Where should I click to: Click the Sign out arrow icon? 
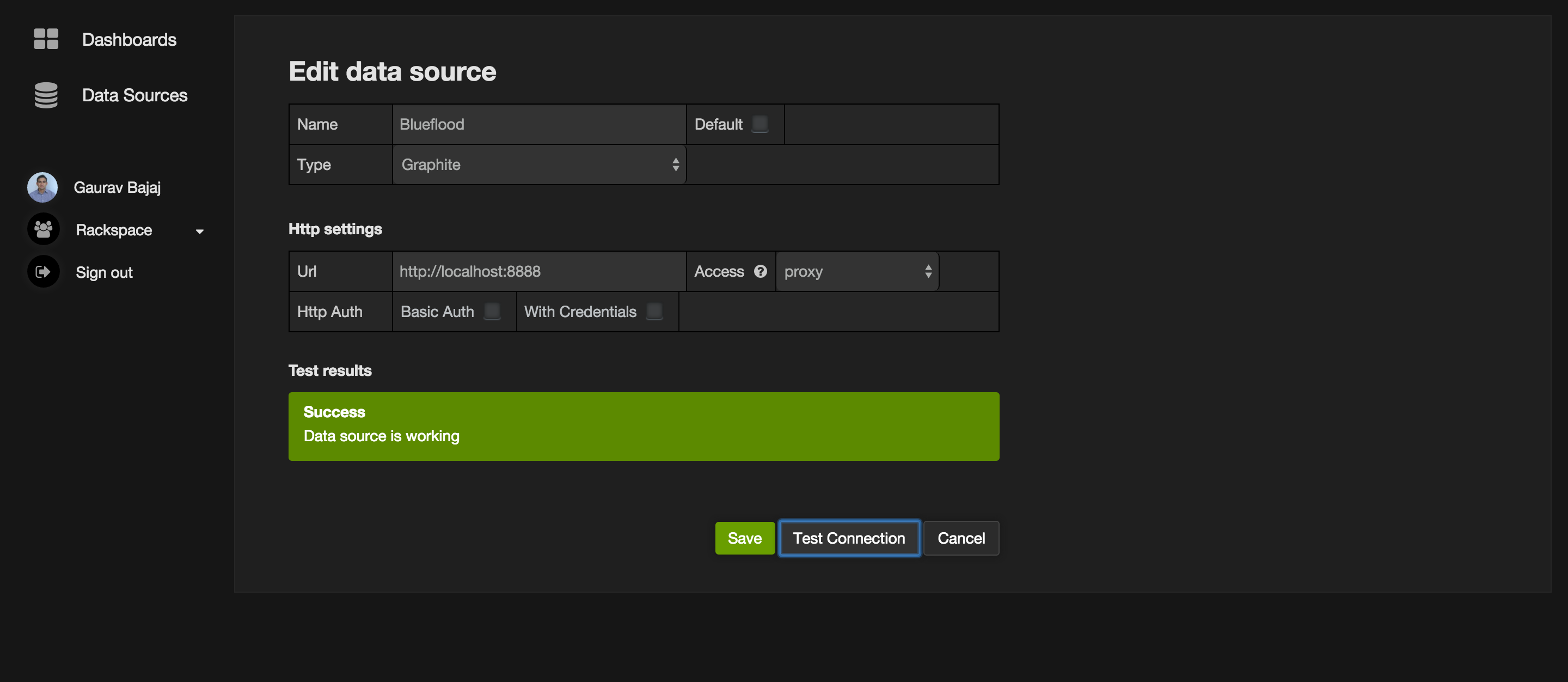(43, 272)
